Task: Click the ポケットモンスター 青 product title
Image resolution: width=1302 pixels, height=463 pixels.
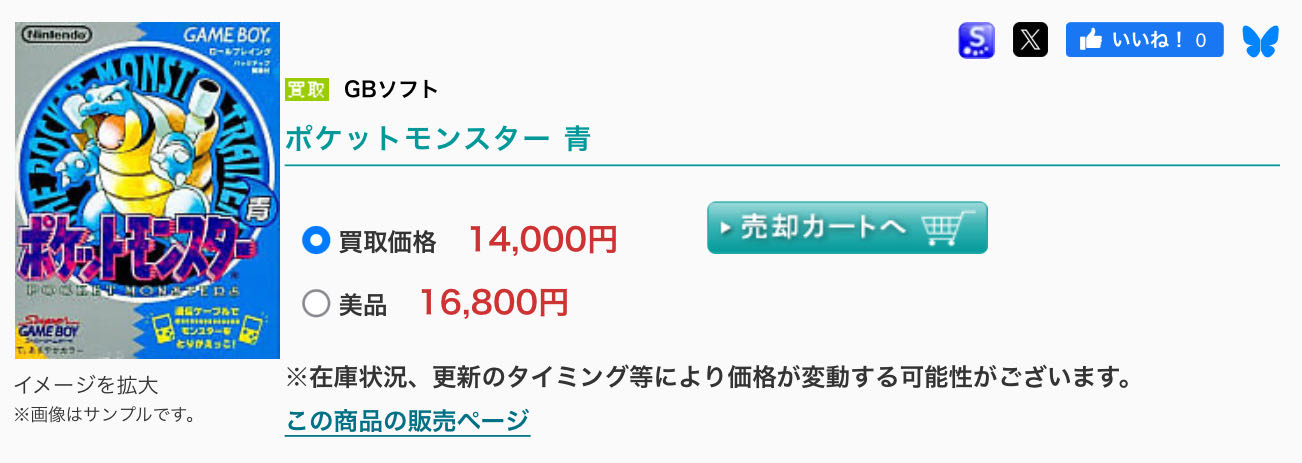Action: tap(437, 139)
